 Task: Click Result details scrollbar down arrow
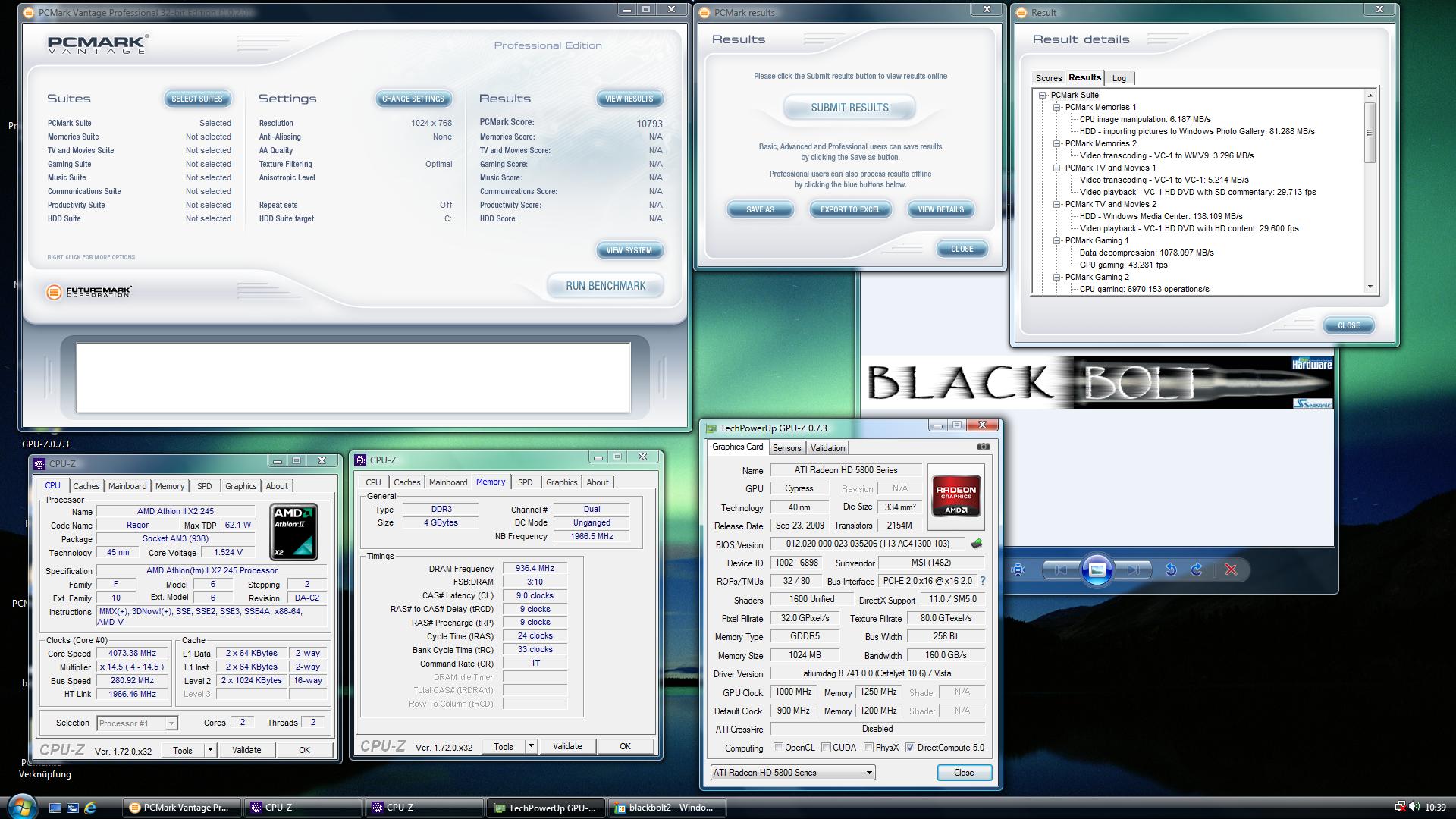click(x=1370, y=287)
